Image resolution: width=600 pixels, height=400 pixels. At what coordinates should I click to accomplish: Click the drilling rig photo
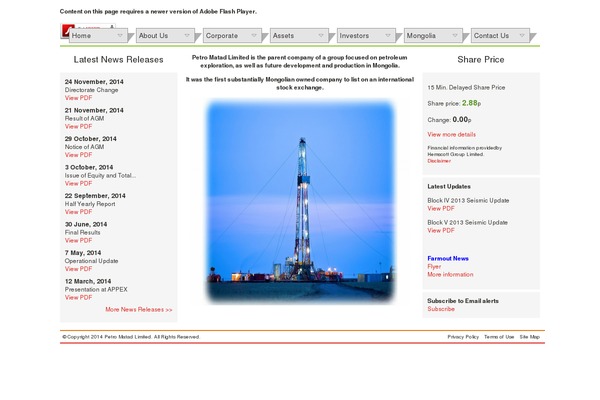tap(300, 201)
